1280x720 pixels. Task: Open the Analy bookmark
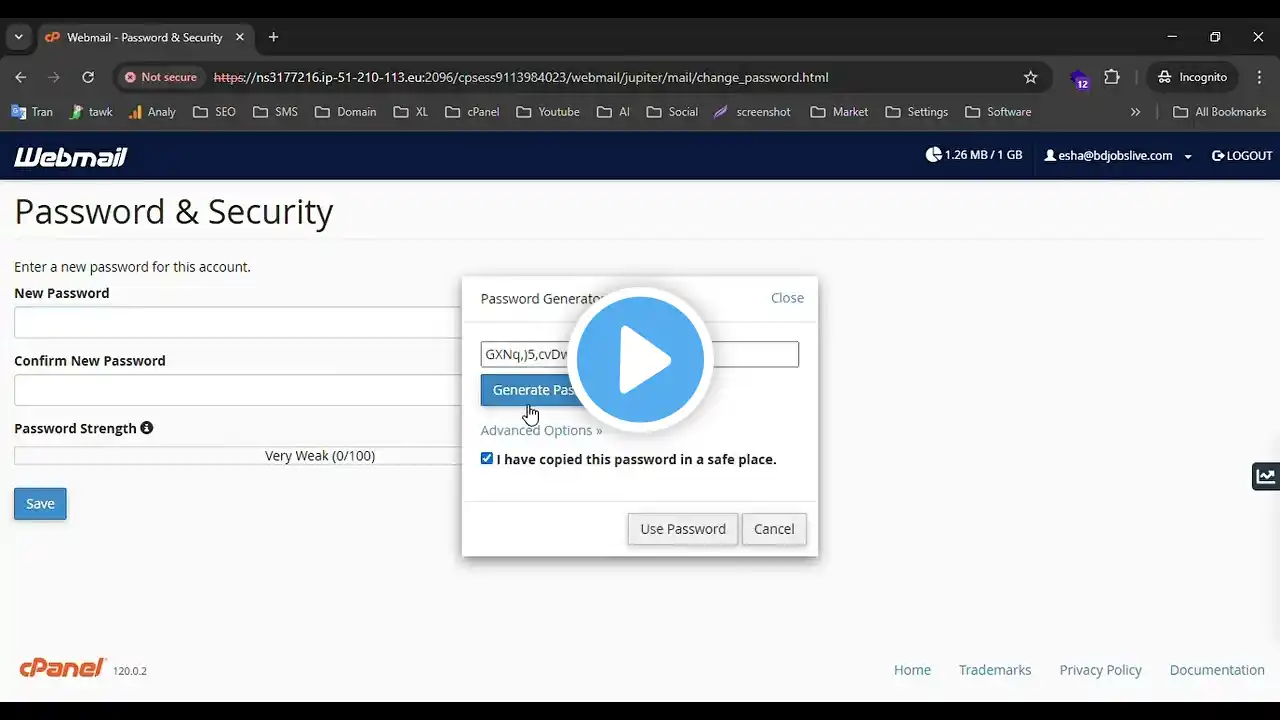[152, 112]
